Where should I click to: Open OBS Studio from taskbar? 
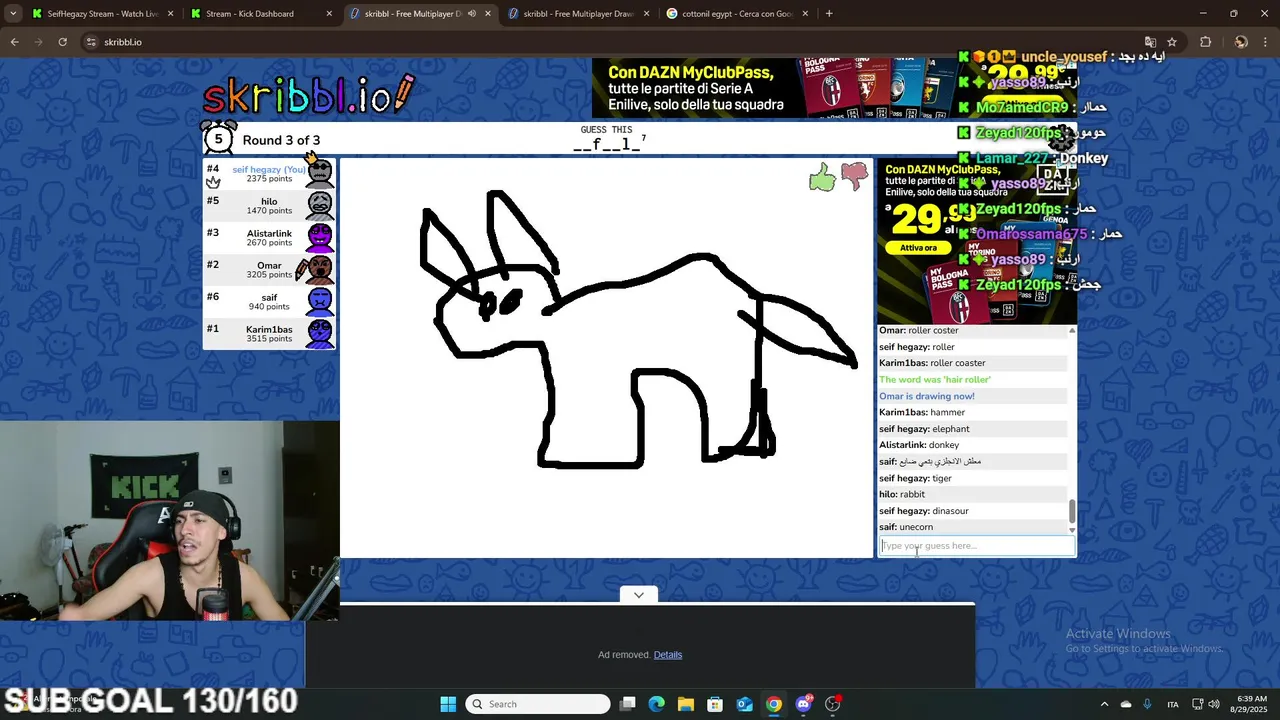[x=832, y=704]
